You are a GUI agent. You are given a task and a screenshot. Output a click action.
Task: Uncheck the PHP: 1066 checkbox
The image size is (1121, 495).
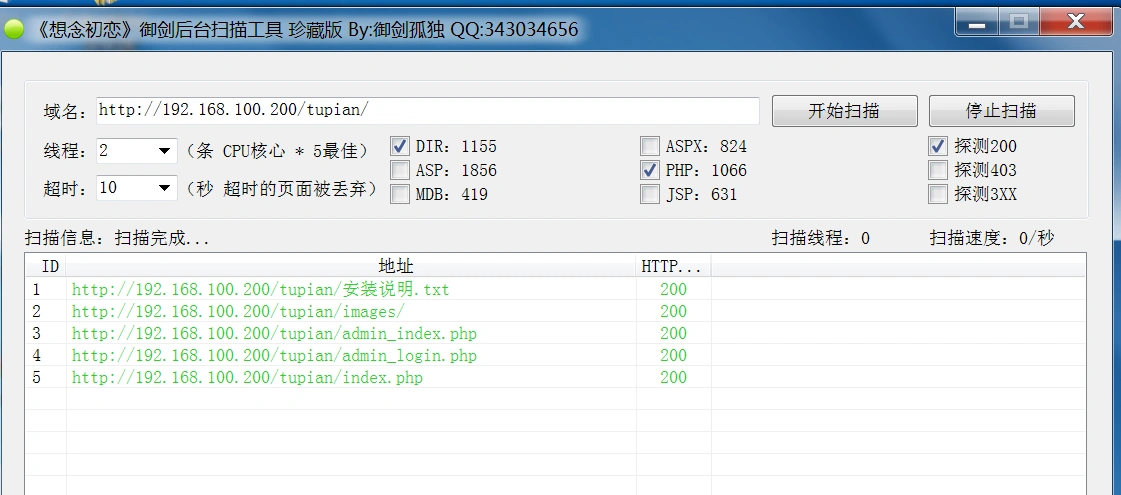point(650,170)
